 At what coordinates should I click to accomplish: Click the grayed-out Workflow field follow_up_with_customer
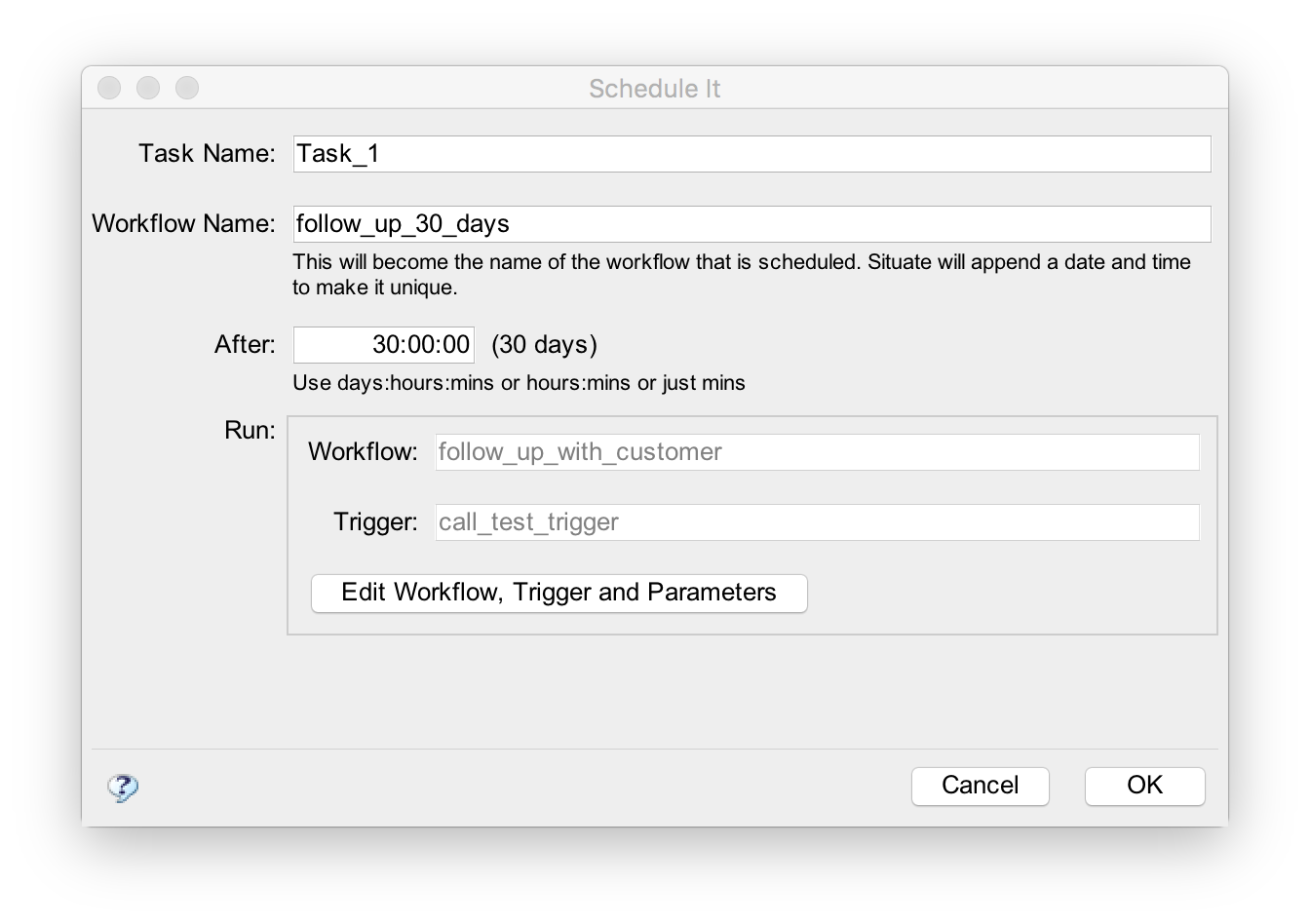click(x=817, y=451)
